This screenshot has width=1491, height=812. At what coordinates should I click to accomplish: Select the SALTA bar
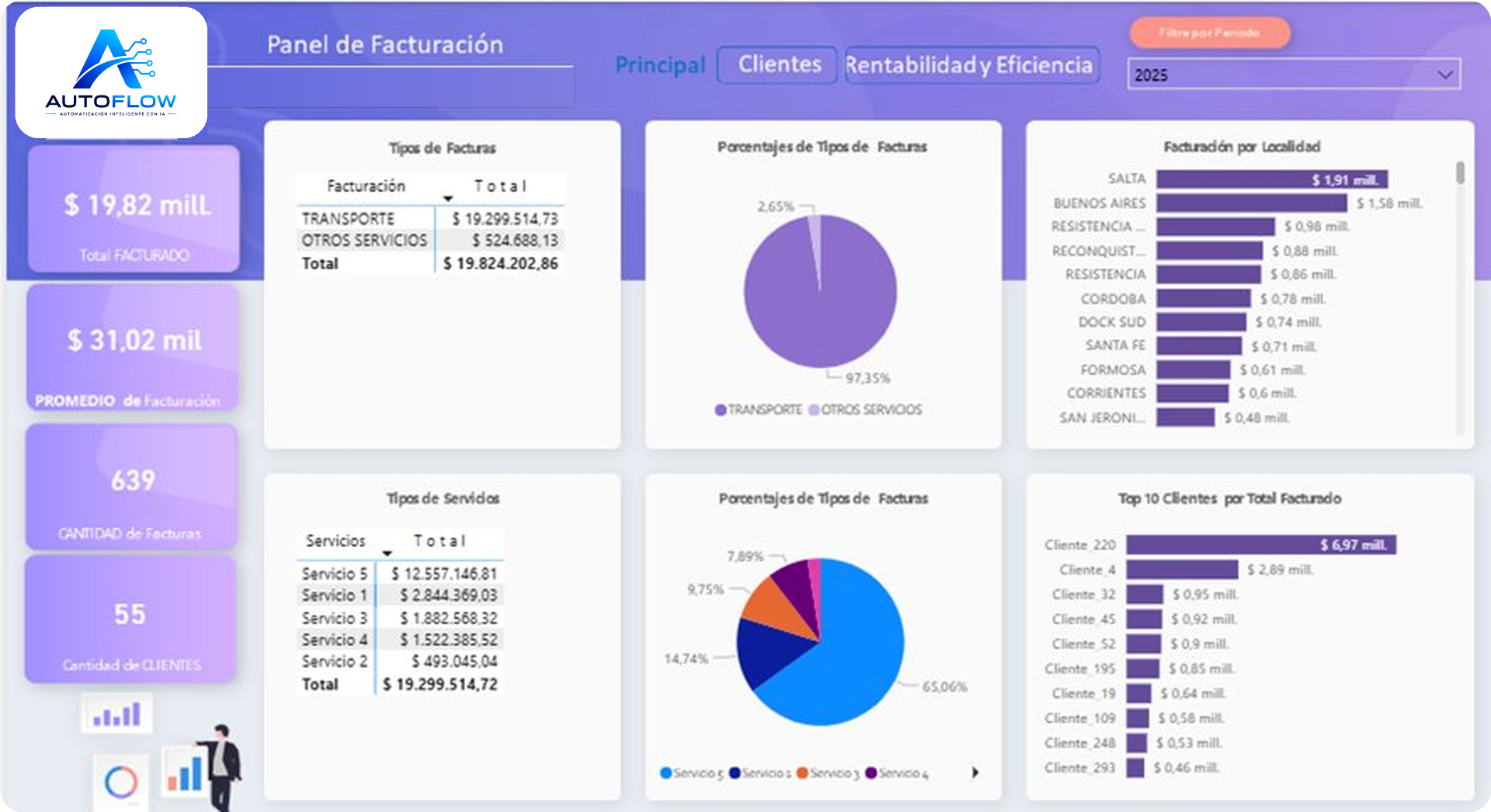click(1272, 179)
